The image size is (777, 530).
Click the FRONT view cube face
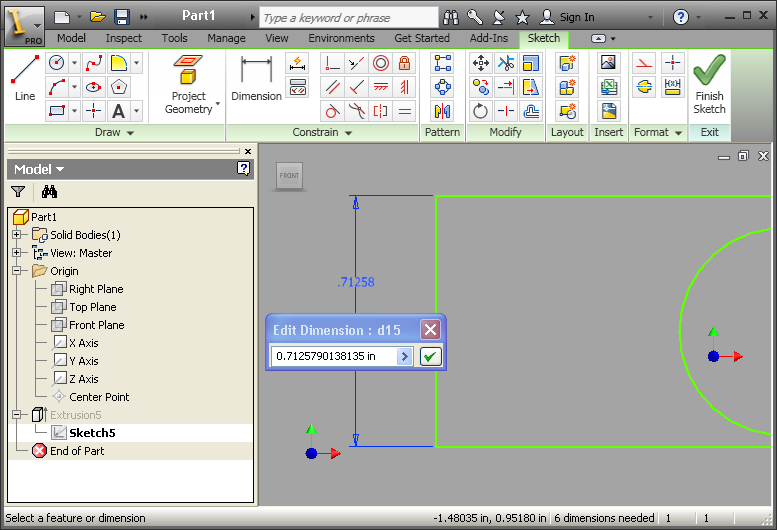(x=289, y=175)
